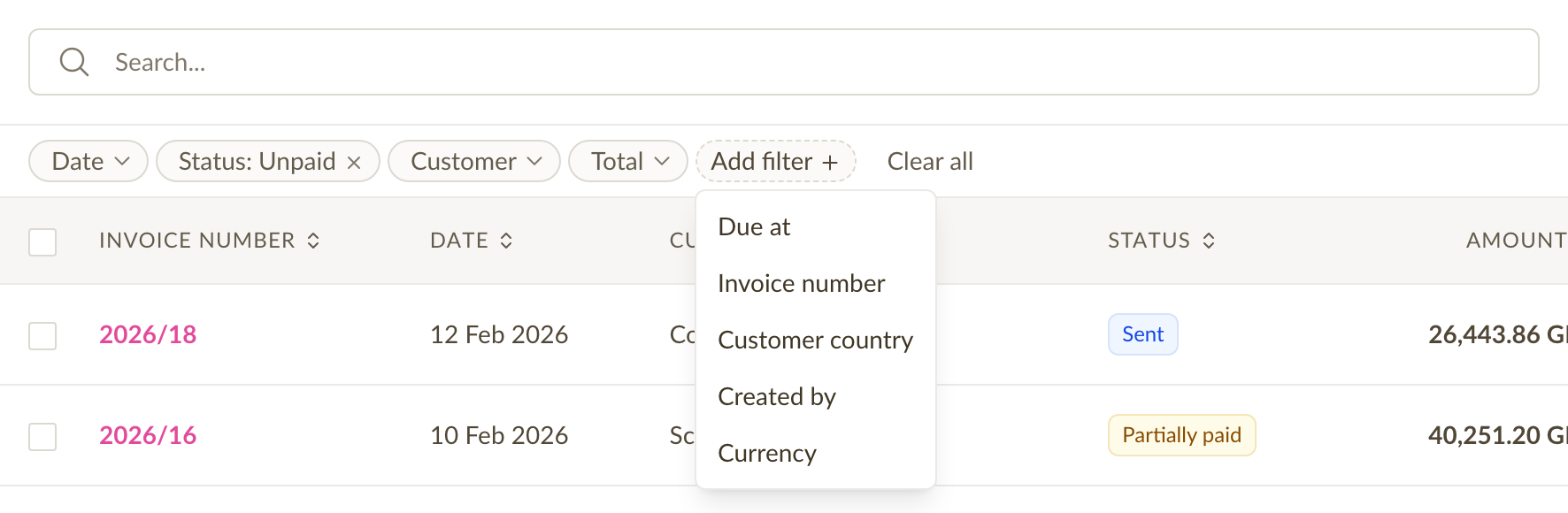Click the 26,443.86 amount cell
This screenshot has height=513, width=1568.
pyautogui.click(x=1497, y=334)
